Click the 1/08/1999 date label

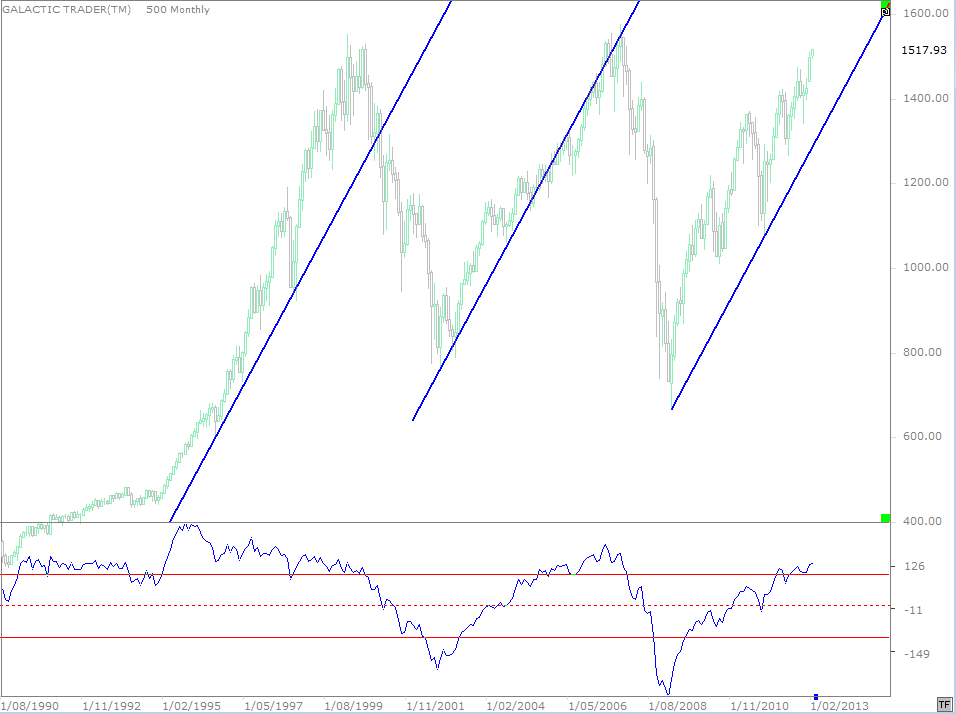(x=354, y=706)
